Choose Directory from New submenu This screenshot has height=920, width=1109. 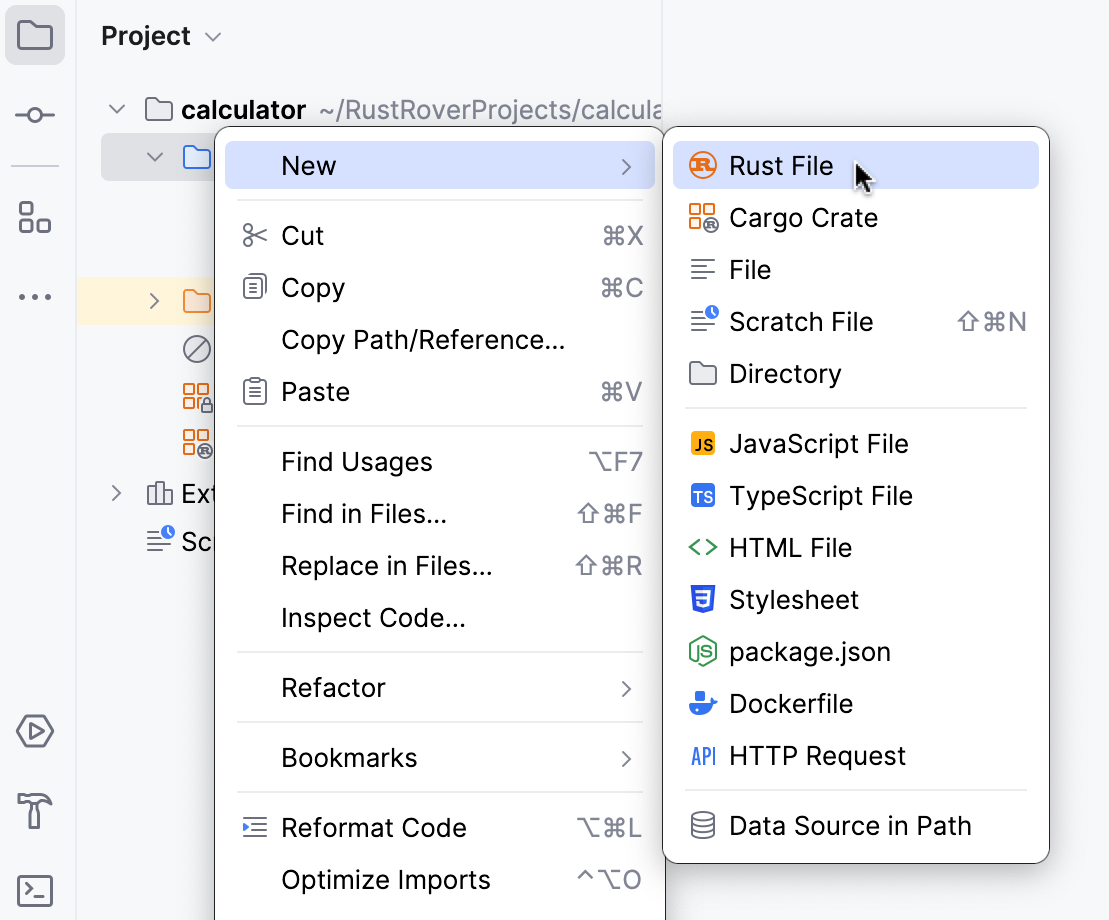(856, 373)
